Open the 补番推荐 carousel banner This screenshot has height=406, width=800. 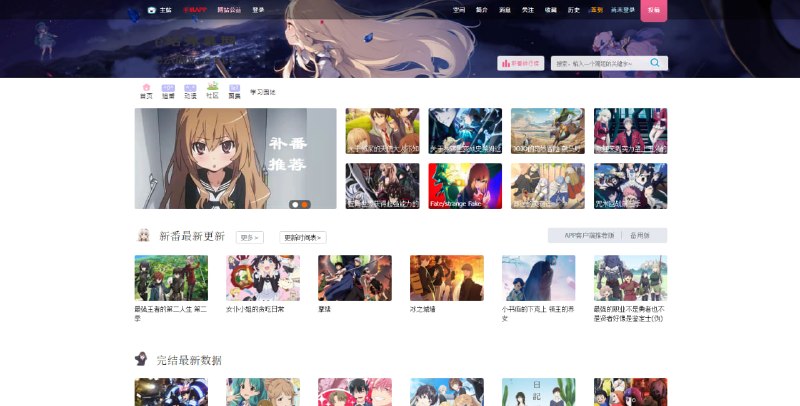[235, 158]
